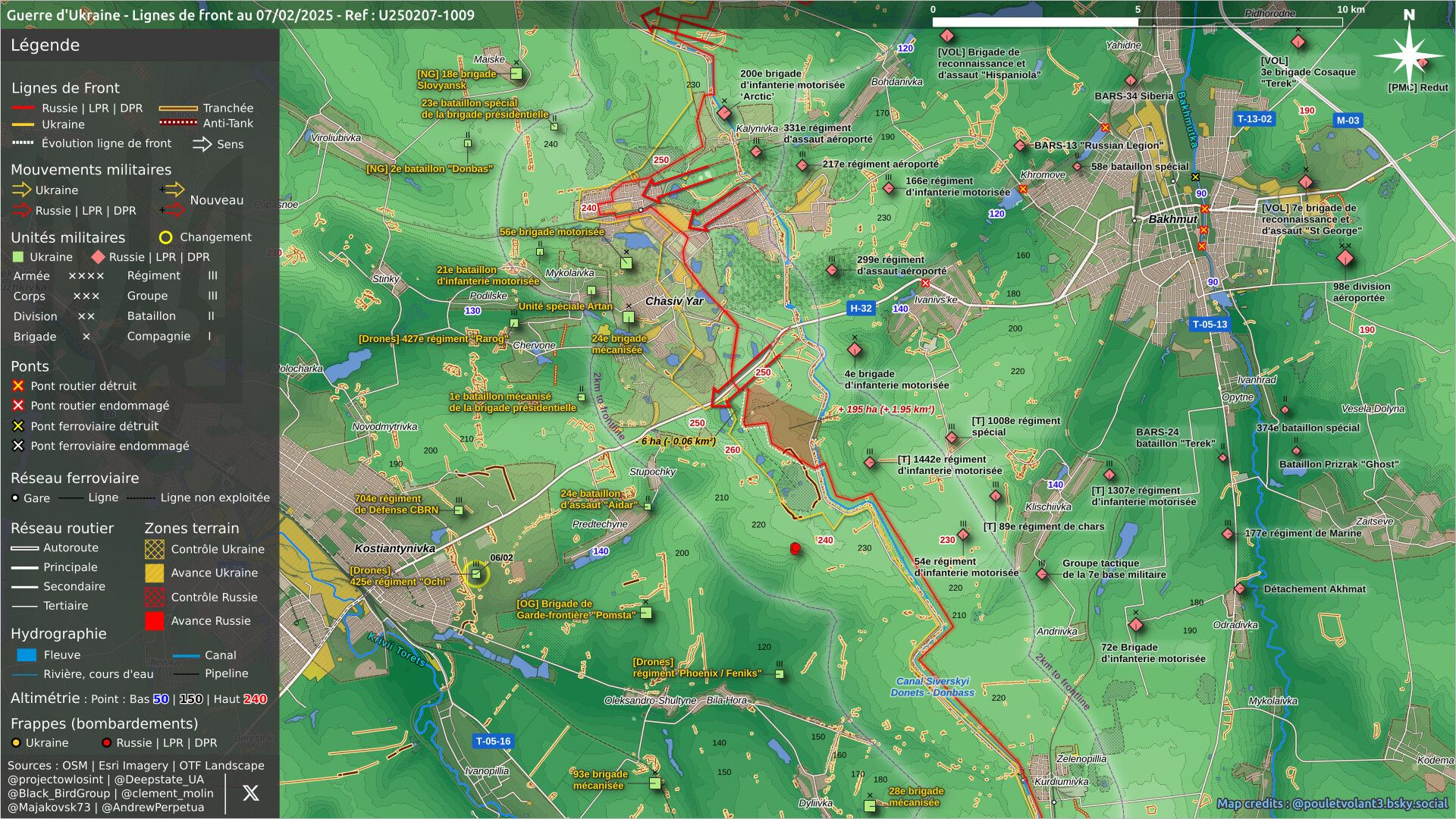Click the '[PMC] Redut' label
The image size is (1456, 819).
1418,88
